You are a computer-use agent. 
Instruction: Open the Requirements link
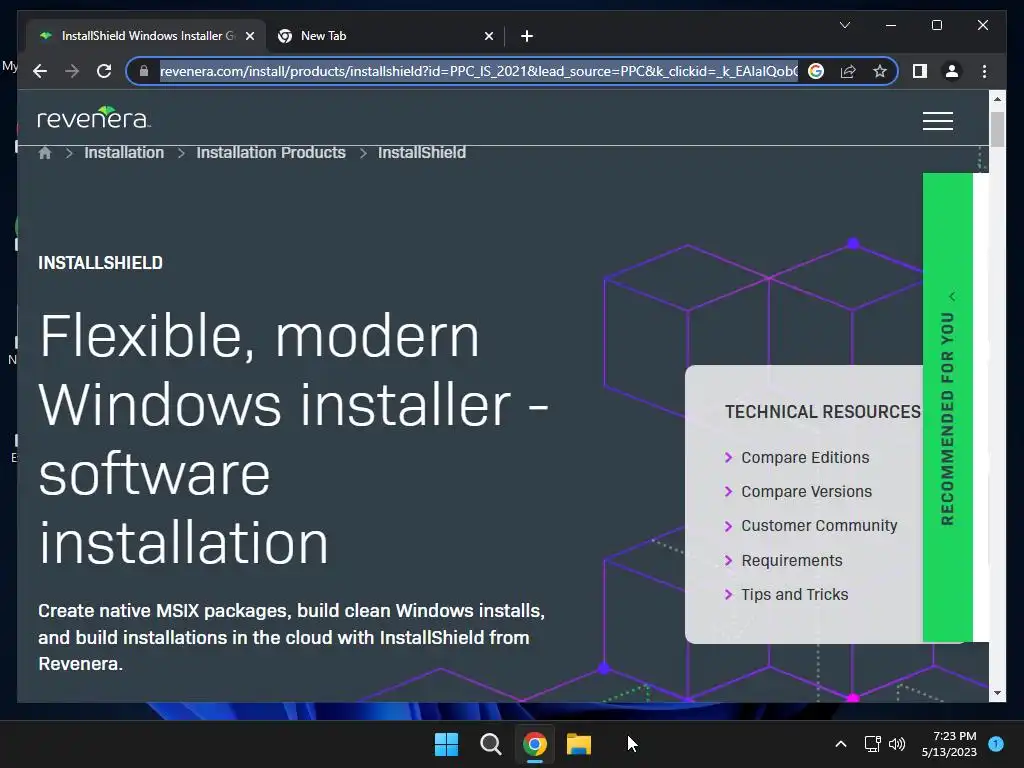[x=792, y=560]
